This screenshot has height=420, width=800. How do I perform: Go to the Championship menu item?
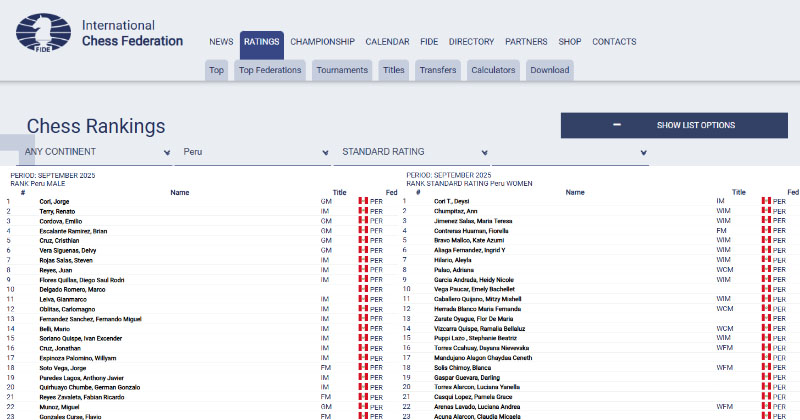pos(322,42)
